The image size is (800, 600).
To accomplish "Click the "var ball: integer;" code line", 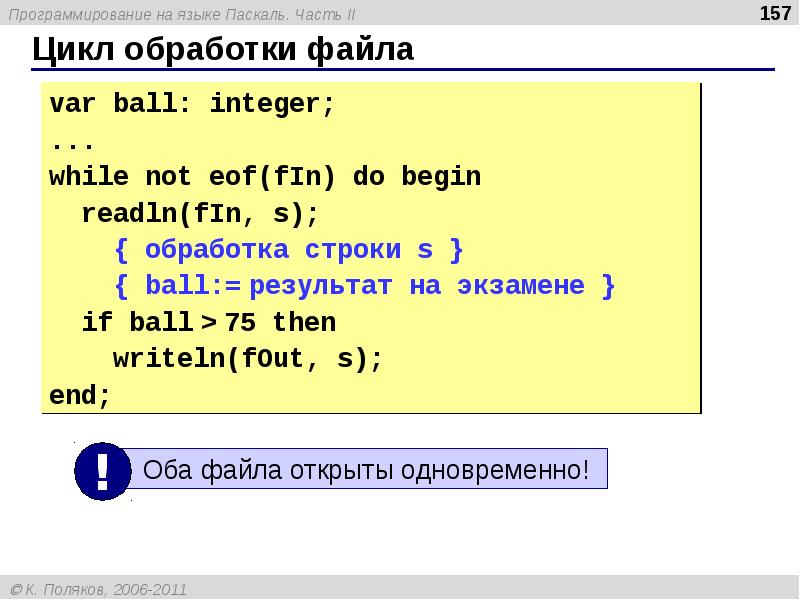I will pos(192,106).
